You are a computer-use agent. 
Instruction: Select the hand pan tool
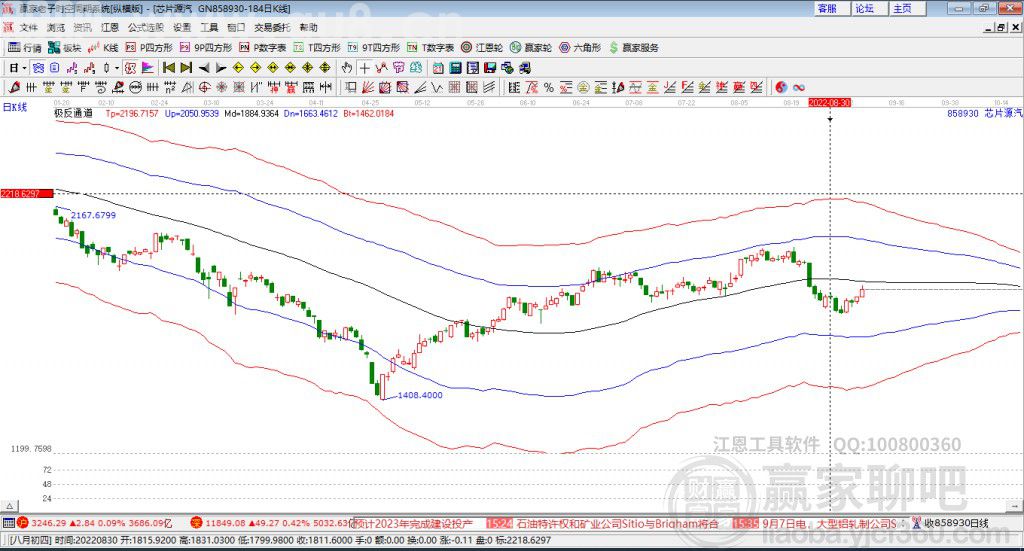pyautogui.click(x=347, y=68)
